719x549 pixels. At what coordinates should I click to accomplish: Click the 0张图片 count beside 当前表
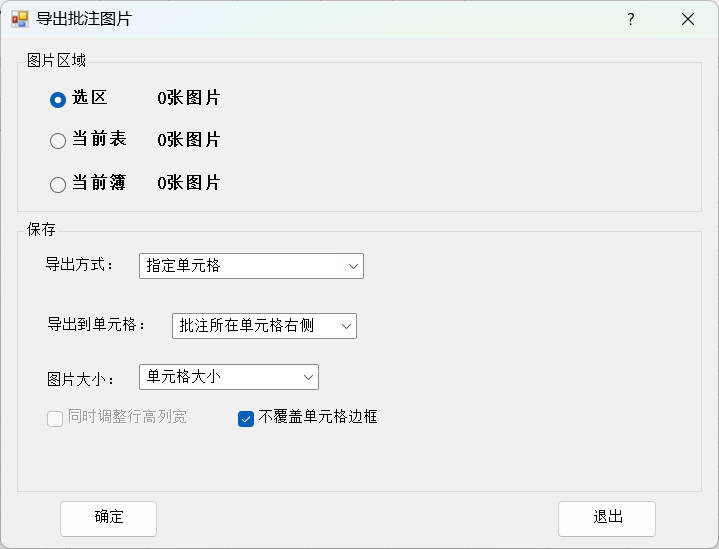[188, 140]
